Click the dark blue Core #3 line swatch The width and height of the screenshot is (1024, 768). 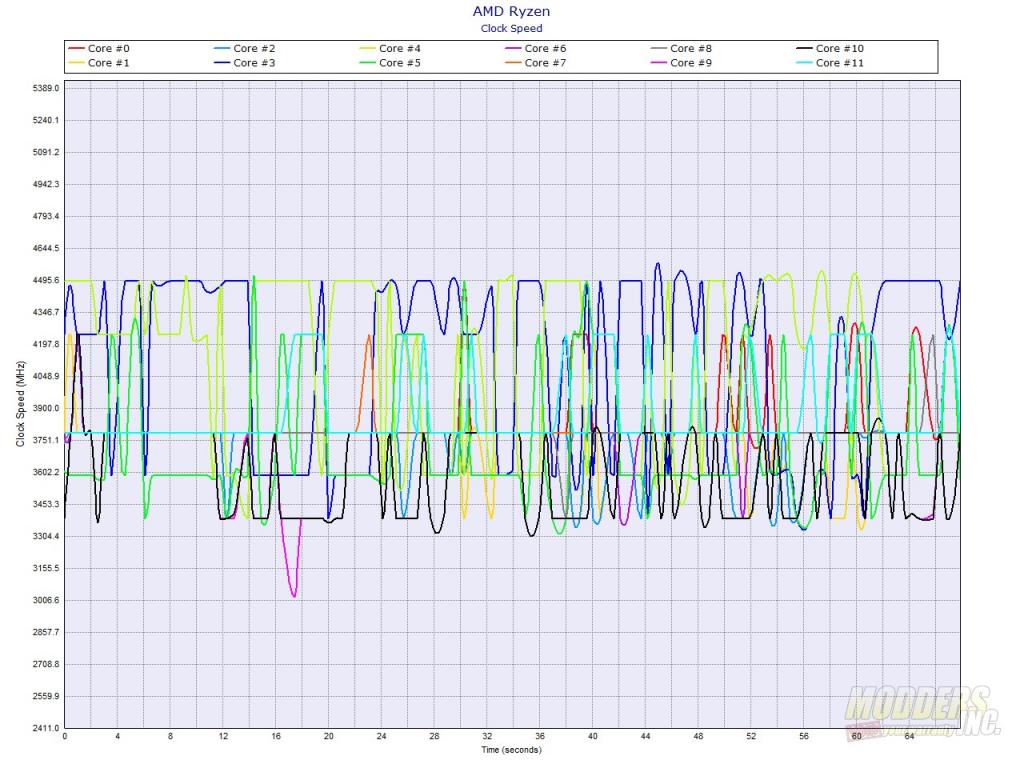[x=222, y=63]
